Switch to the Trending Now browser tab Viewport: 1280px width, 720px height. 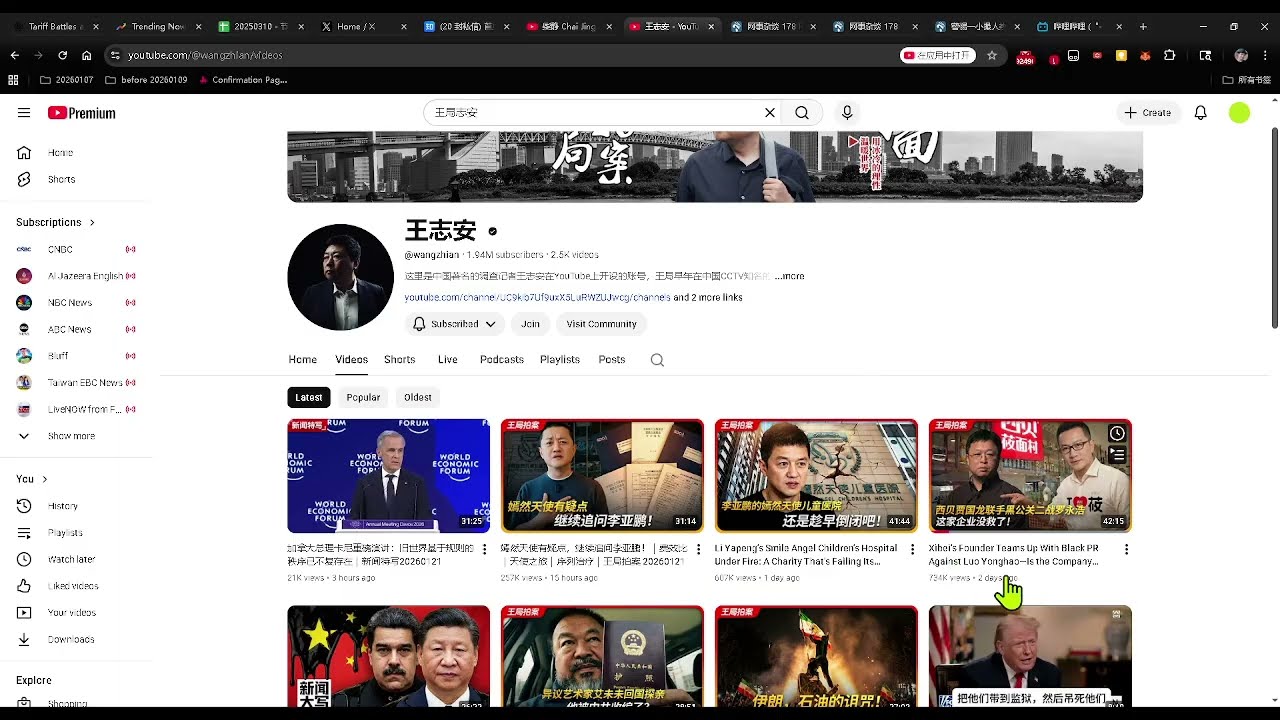coord(156,26)
